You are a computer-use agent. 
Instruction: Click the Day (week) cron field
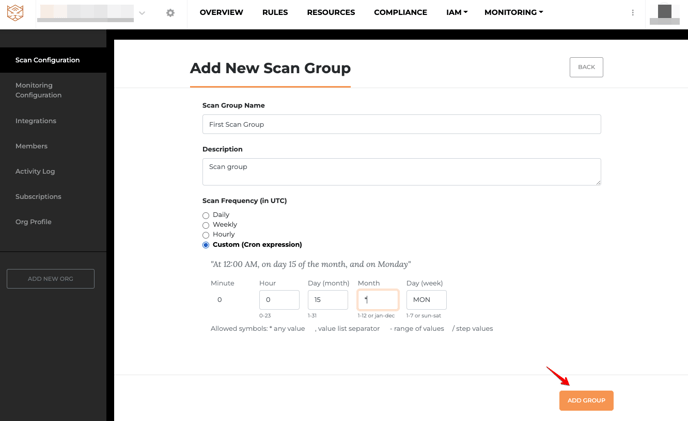pyautogui.click(x=426, y=300)
